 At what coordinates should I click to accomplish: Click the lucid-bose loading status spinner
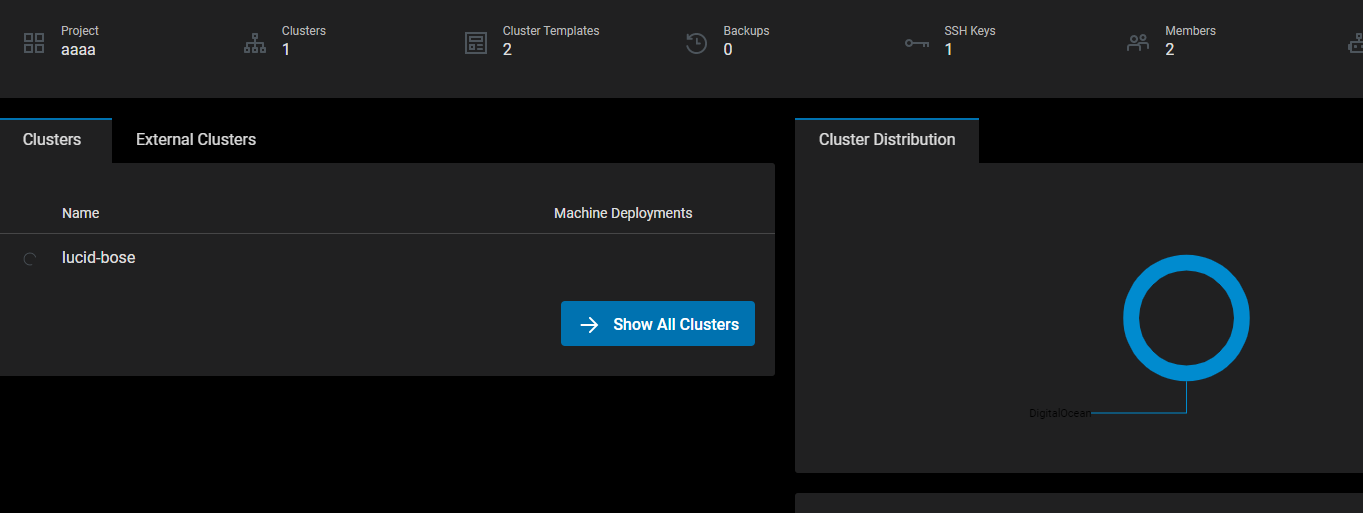pyautogui.click(x=30, y=258)
